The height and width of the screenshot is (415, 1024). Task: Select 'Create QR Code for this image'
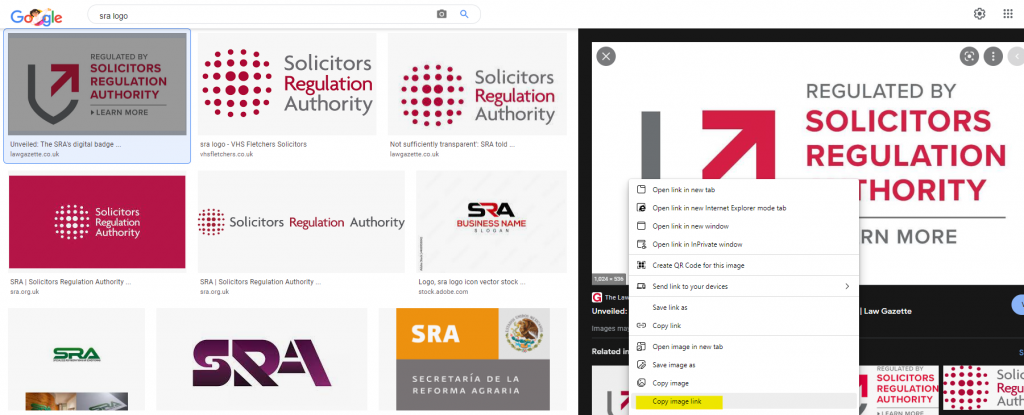point(743,265)
